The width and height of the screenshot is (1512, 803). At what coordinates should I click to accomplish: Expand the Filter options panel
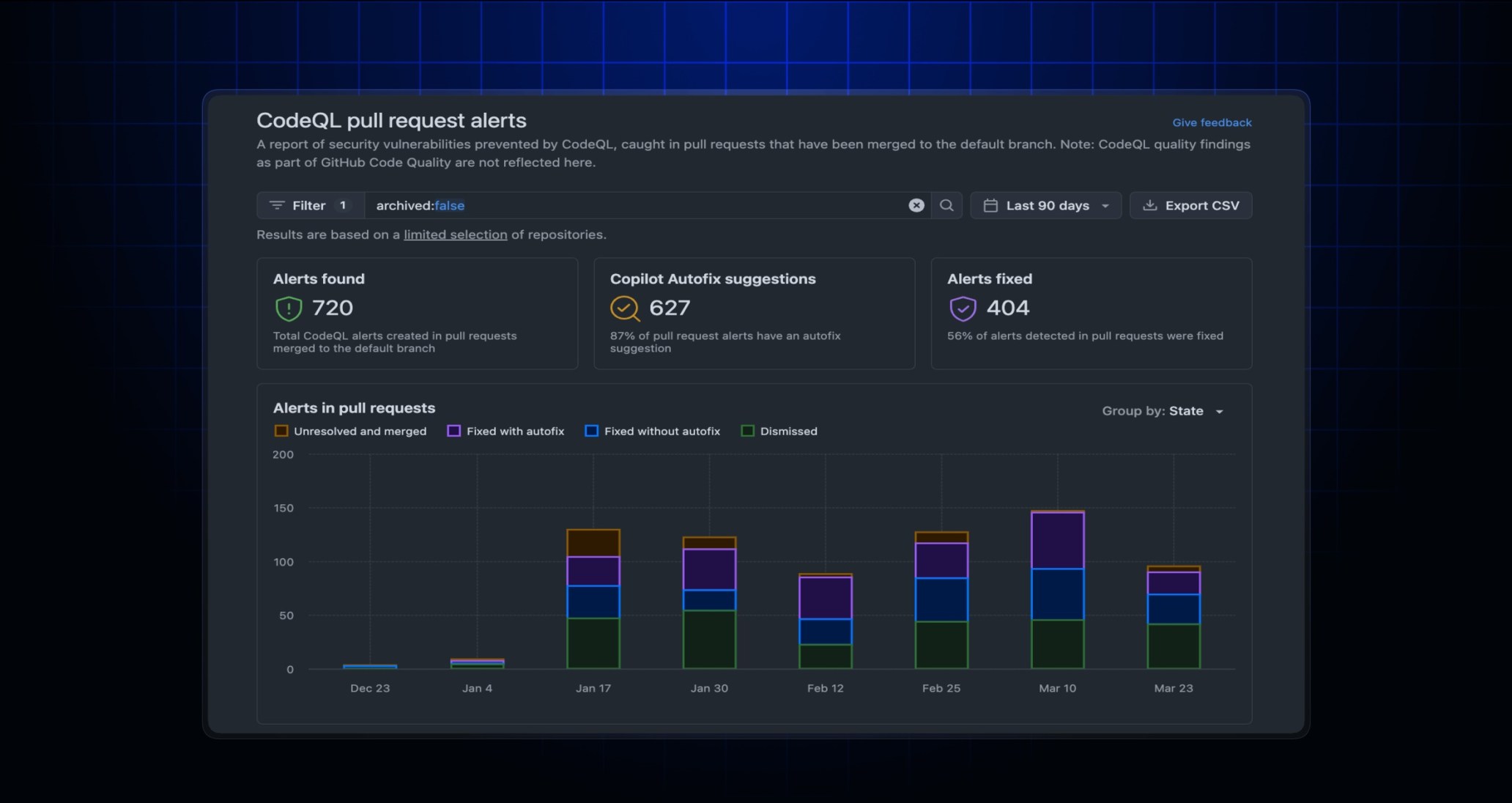(309, 205)
